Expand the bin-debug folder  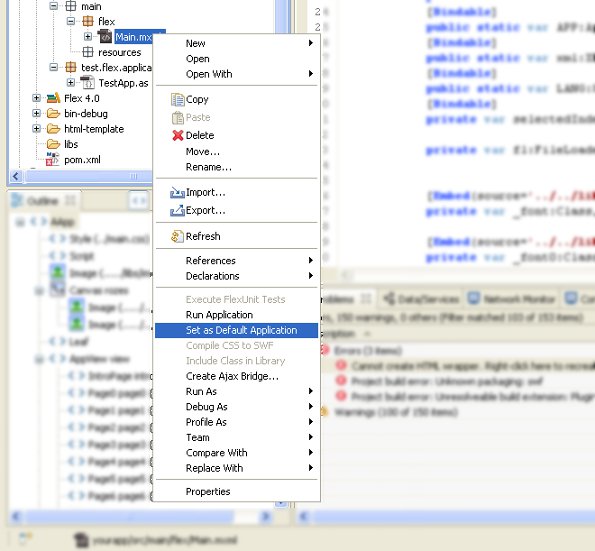click(36, 113)
